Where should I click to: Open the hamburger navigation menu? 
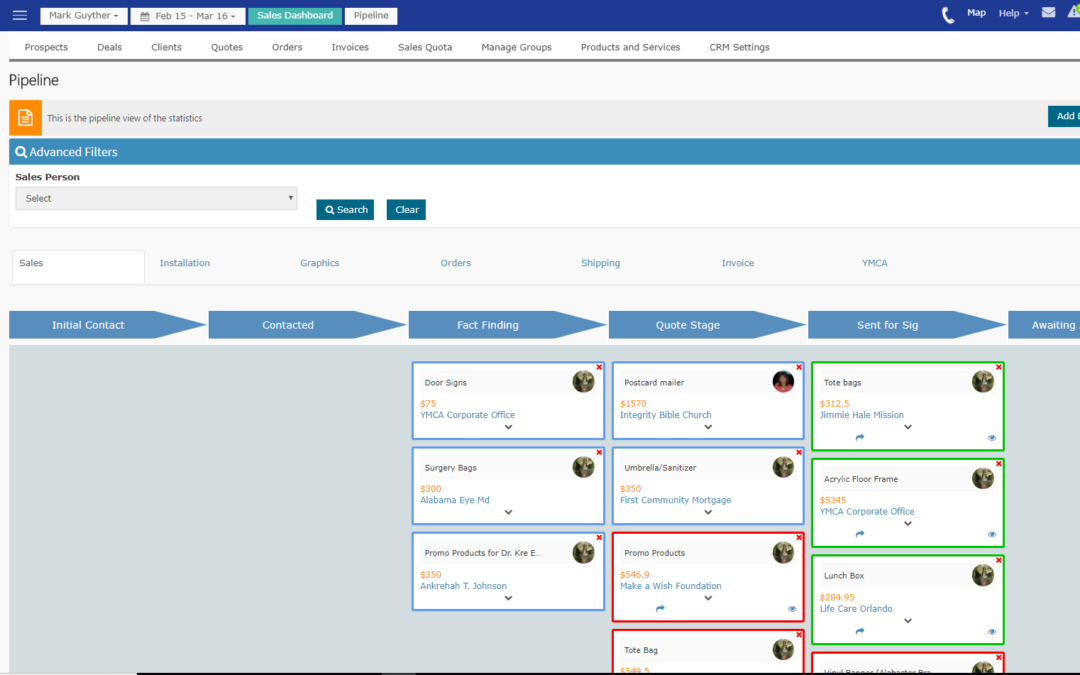20,15
